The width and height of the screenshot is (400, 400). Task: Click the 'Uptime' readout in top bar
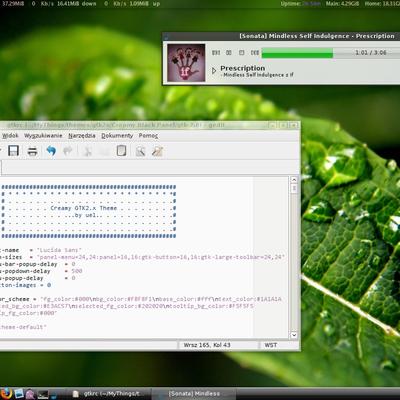click(301, 4)
